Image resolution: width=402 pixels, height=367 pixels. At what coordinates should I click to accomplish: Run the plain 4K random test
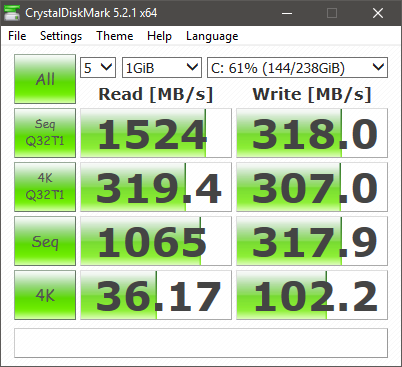(x=45, y=295)
